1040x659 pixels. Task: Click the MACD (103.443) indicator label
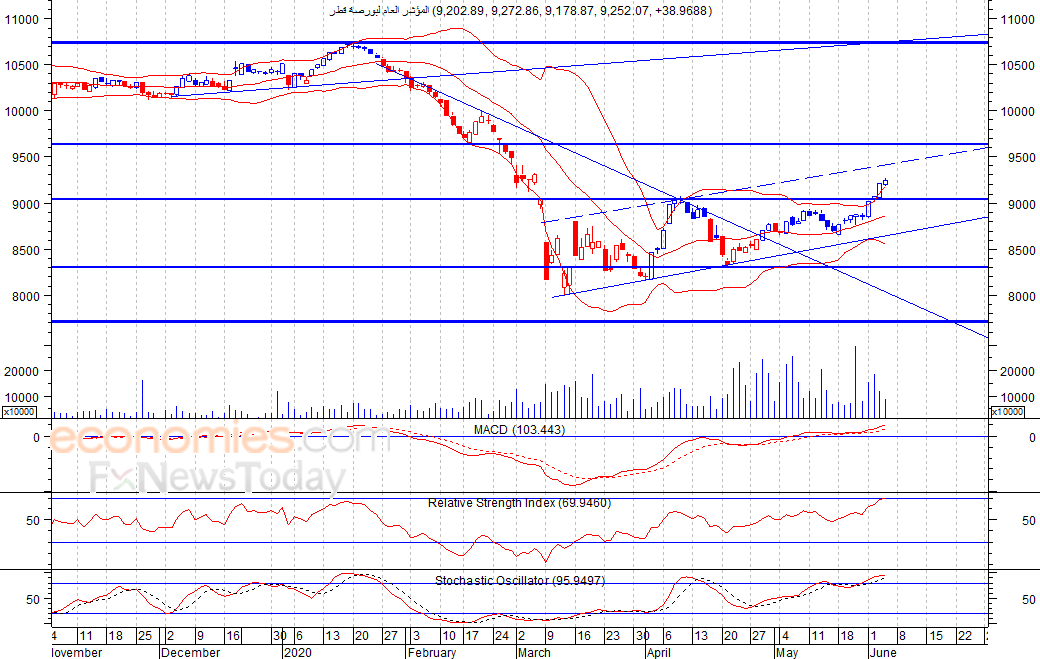(519, 430)
